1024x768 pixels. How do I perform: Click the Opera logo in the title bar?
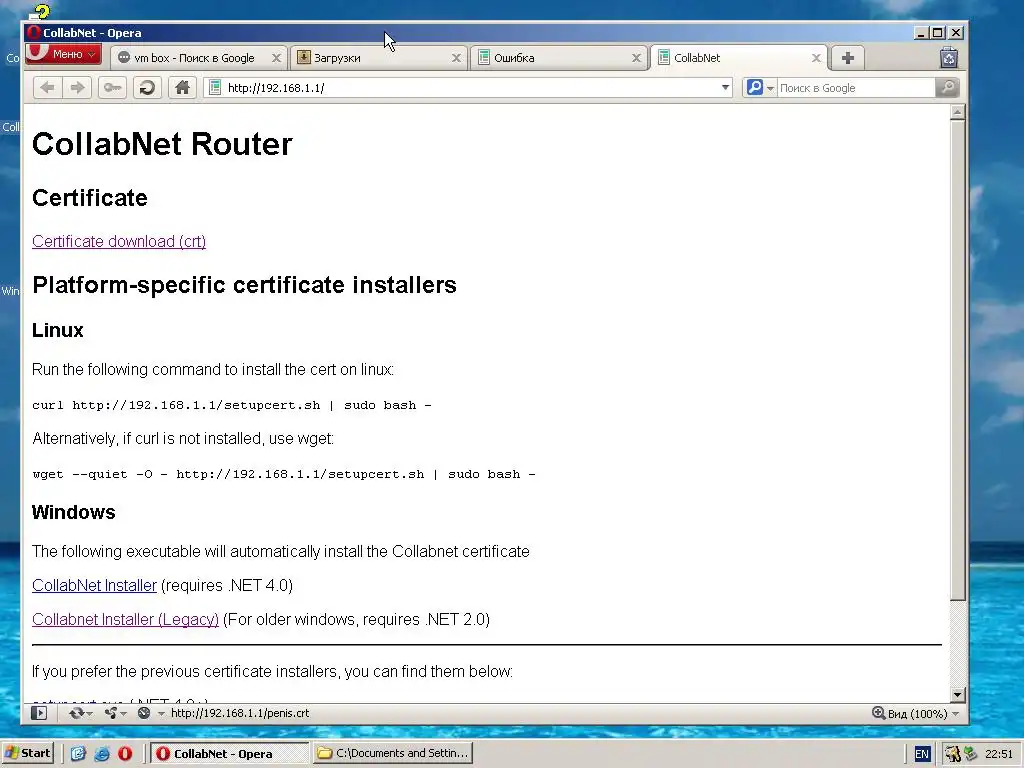34,33
